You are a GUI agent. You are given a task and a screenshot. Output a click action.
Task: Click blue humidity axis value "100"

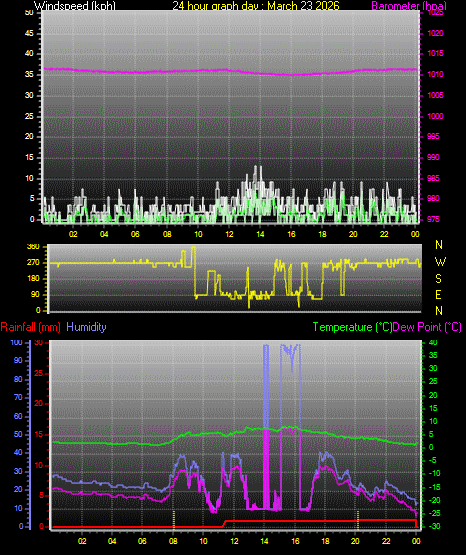(17, 342)
